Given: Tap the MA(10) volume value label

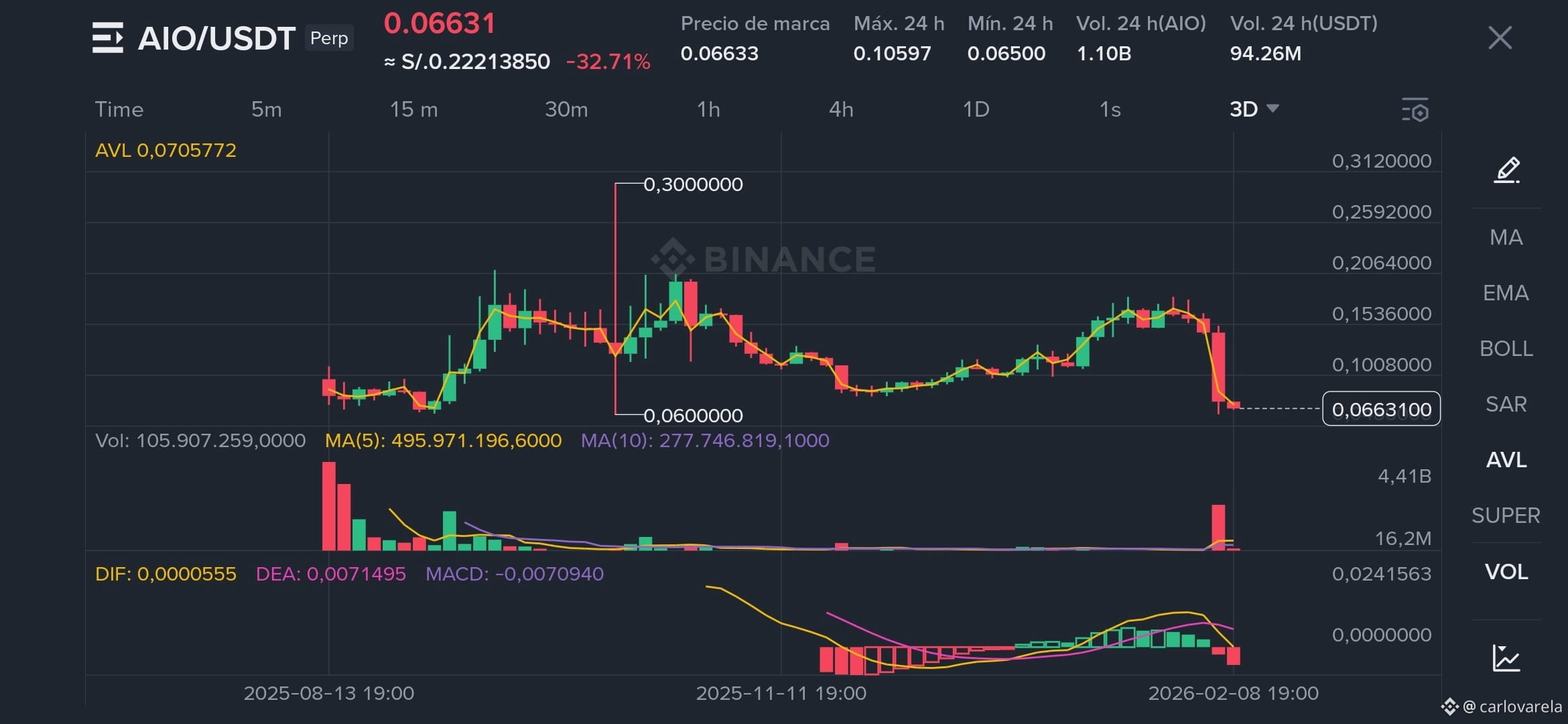Looking at the screenshot, I should [705, 440].
